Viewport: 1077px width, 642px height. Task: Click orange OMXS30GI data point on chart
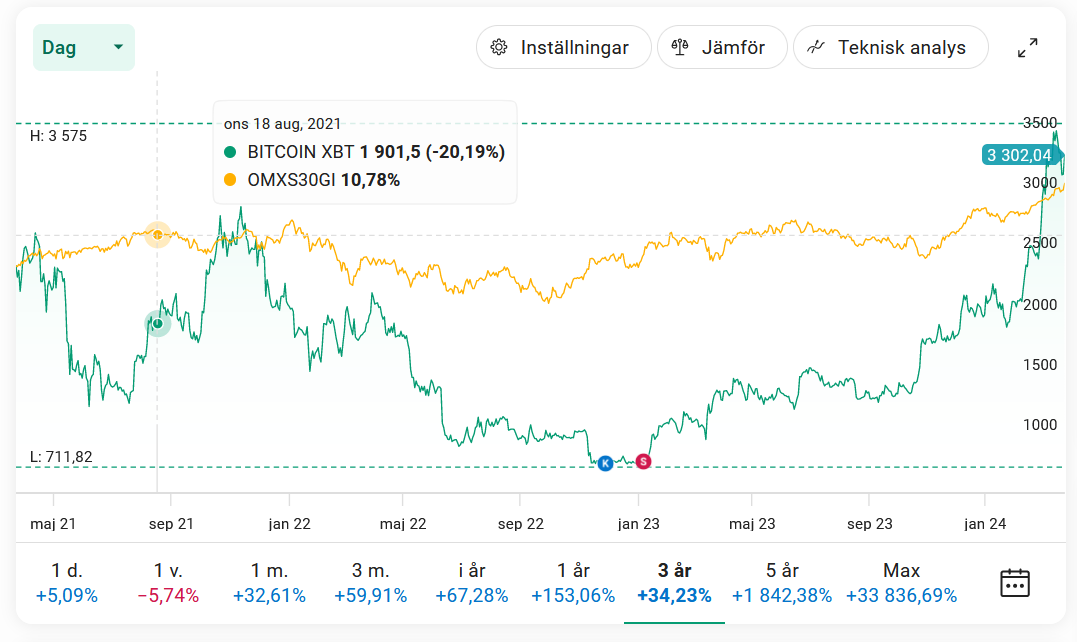(157, 234)
